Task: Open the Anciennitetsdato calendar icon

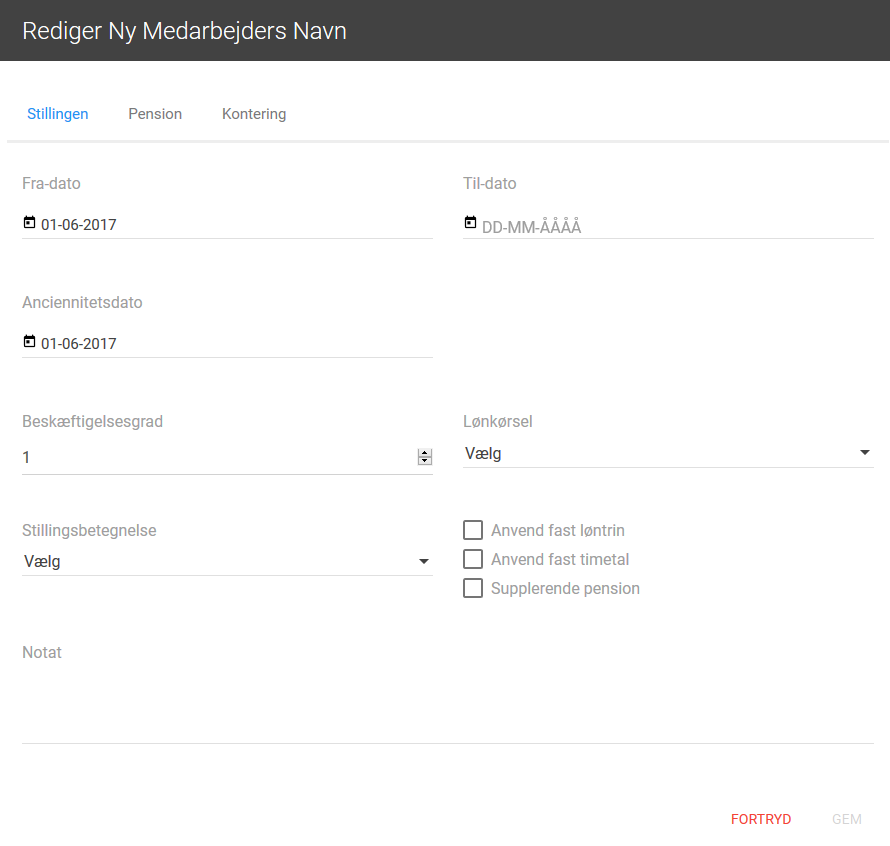Action: 29,342
